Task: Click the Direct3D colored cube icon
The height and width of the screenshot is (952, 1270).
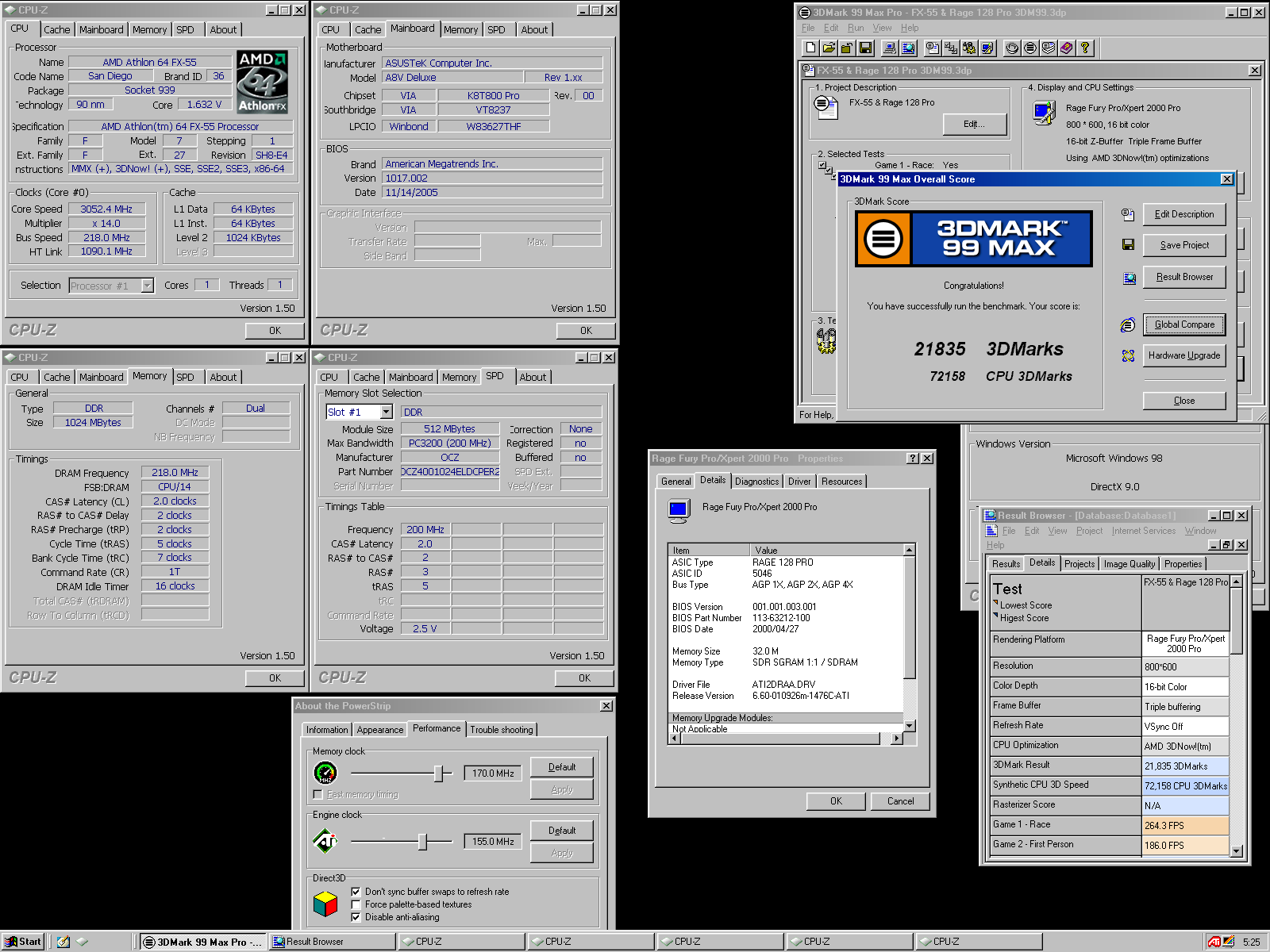Action: 325,904
